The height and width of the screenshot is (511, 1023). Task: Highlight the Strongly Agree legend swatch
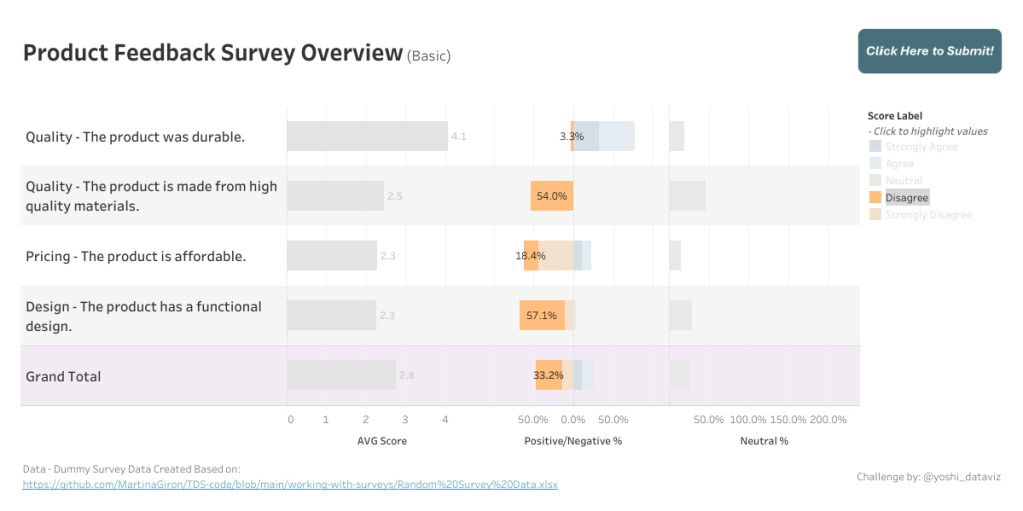pos(875,147)
